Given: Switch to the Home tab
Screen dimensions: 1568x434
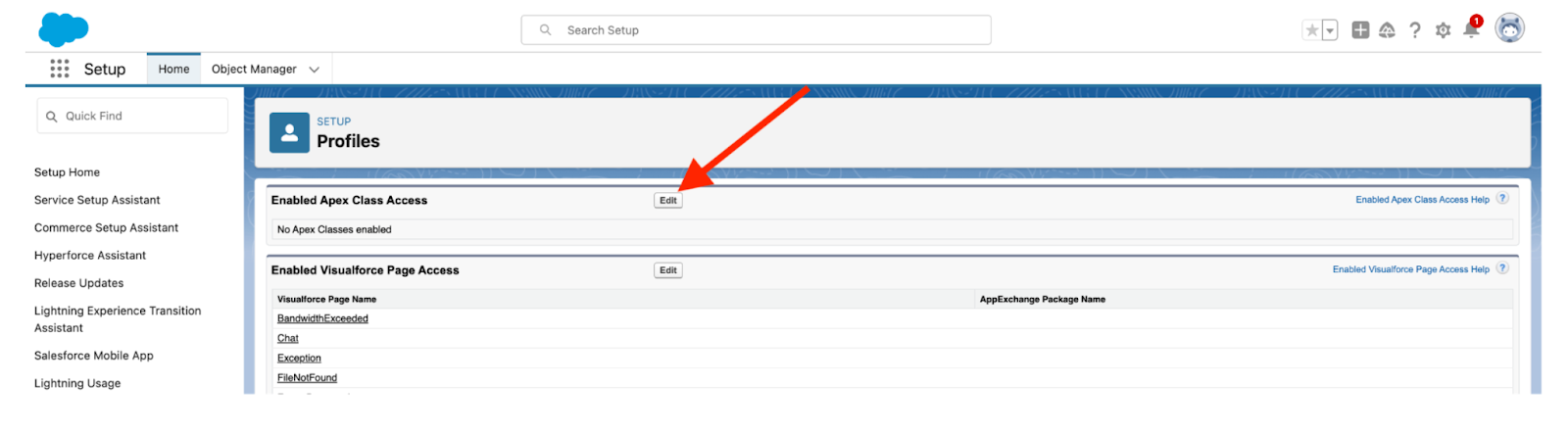Looking at the screenshot, I should click(x=173, y=70).
